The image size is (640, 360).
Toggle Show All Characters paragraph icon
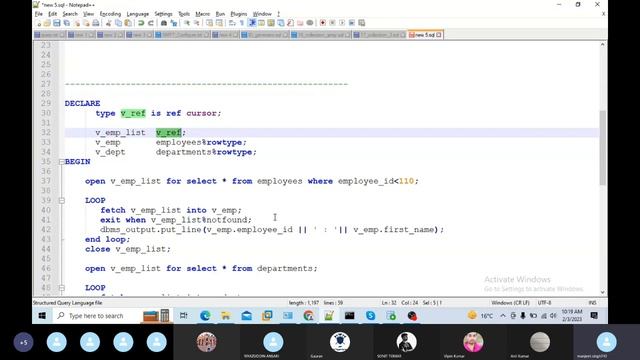click(x=242, y=23)
